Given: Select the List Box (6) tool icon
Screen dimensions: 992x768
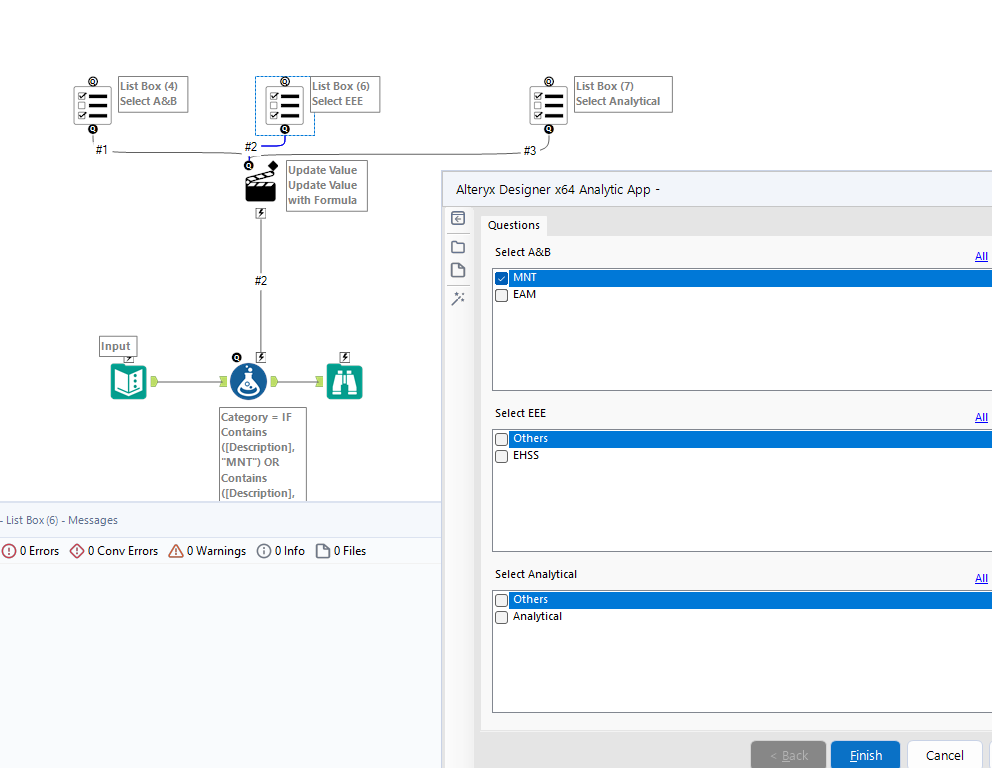Looking at the screenshot, I should pyautogui.click(x=285, y=105).
